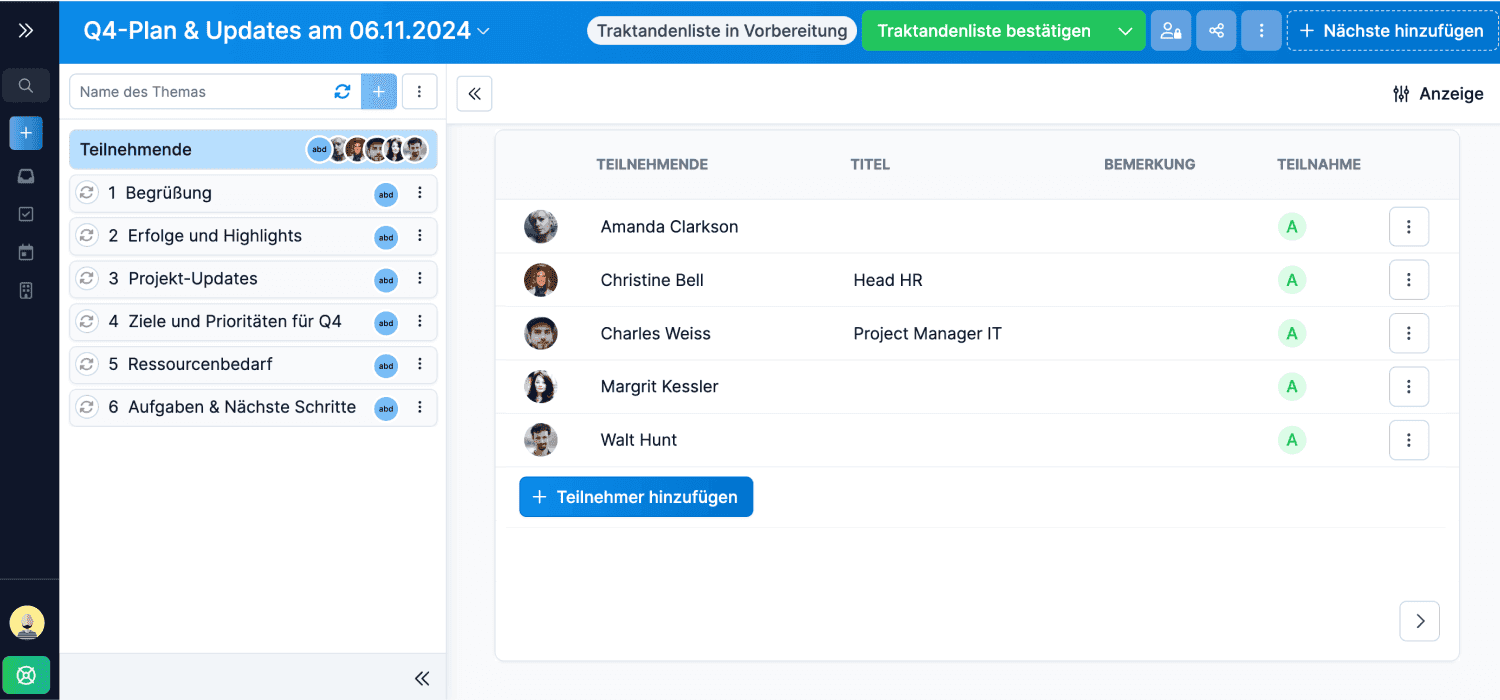
Task: Open the tasks checkmark icon in sidebar
Action: [26, 214]
